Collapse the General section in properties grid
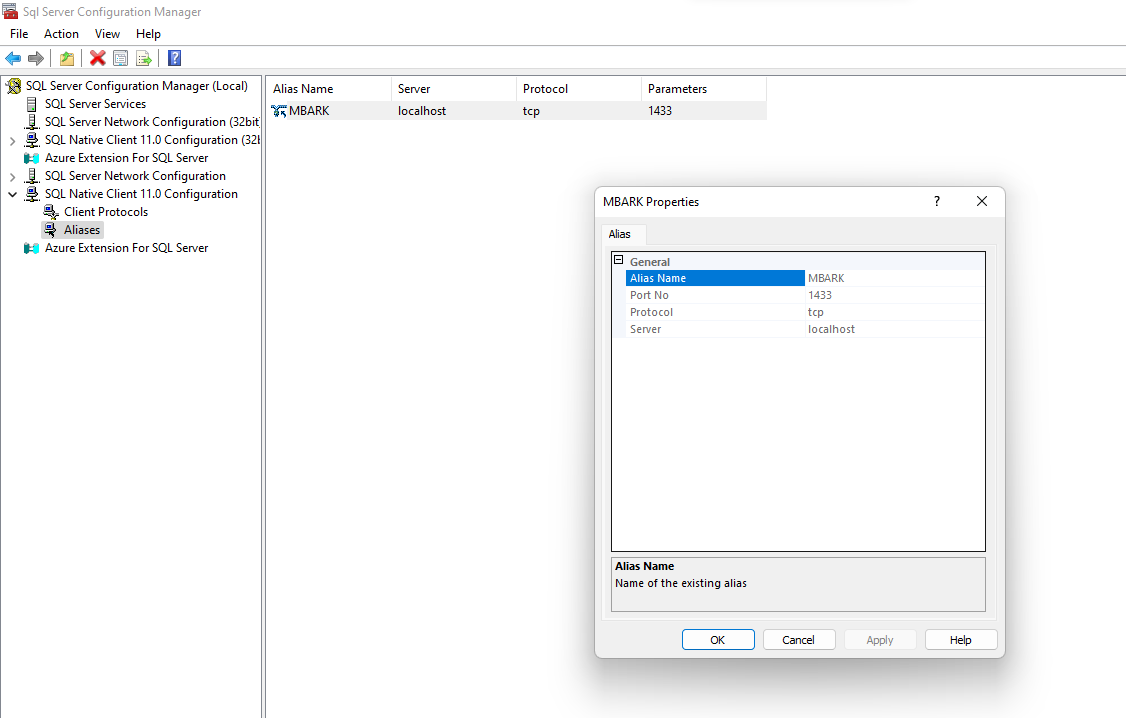Viewport: 1126px width, 718px height. pyautogui.click(x=618, y=260)
